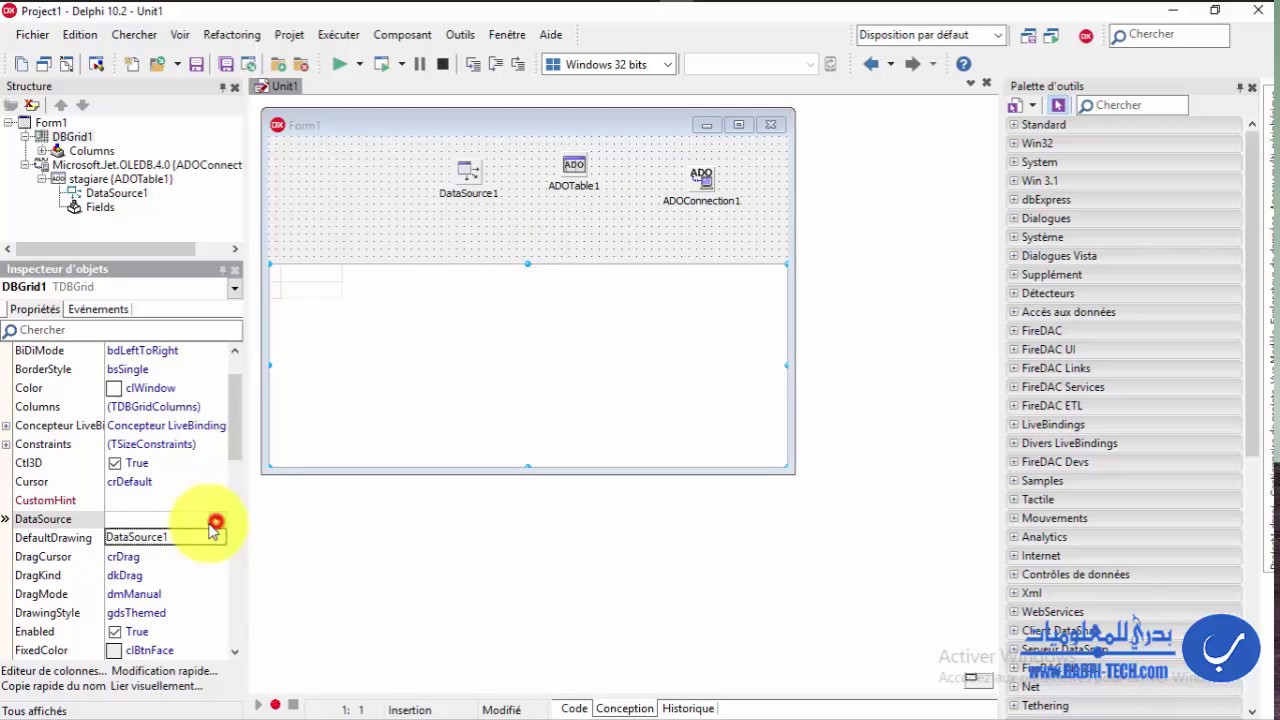Click the Help question mark icon
The image size is (1280, 720).
coord(963,64)
